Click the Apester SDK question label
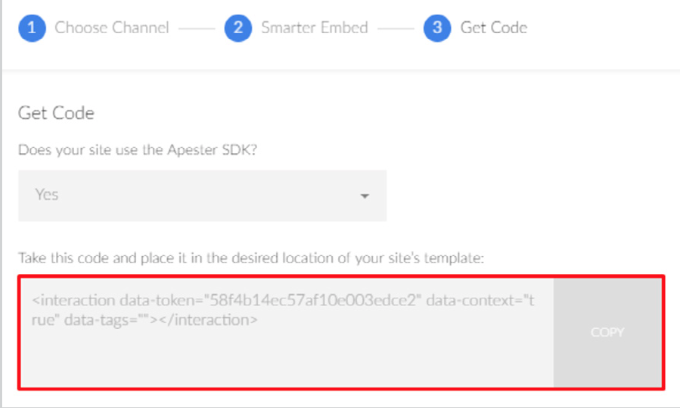This screenshot has width=680, height=408. 137,150
